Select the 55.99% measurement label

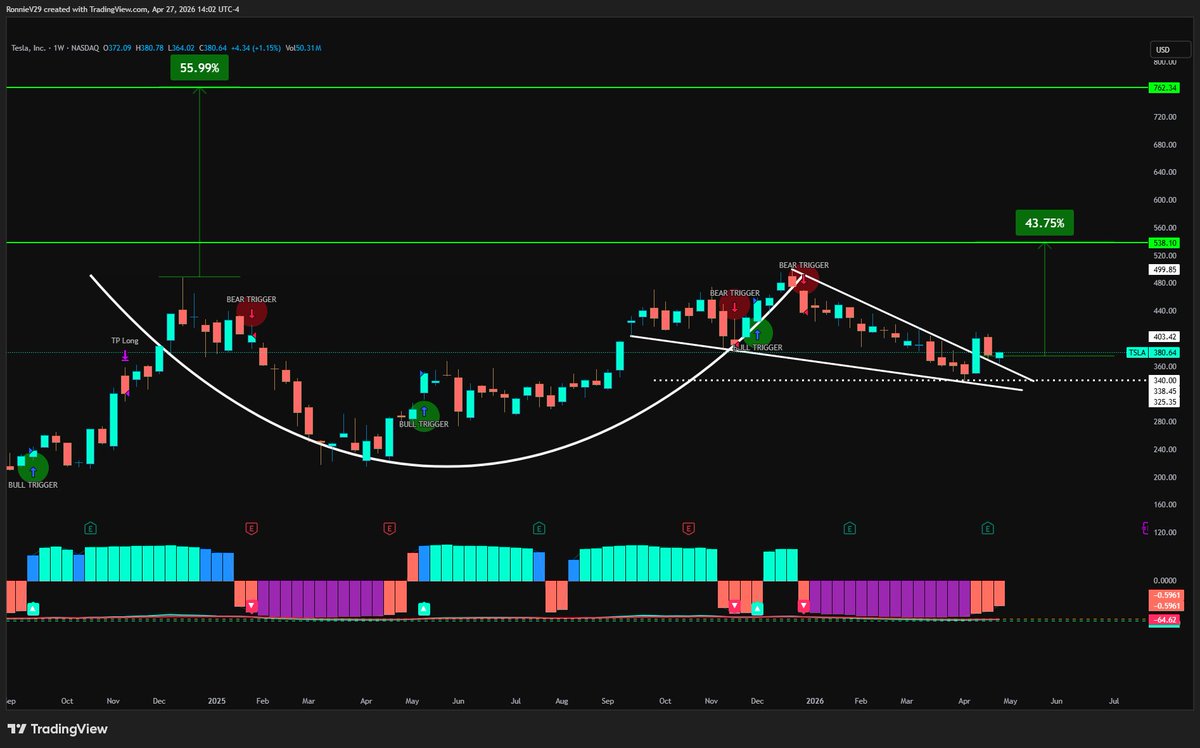199,67
